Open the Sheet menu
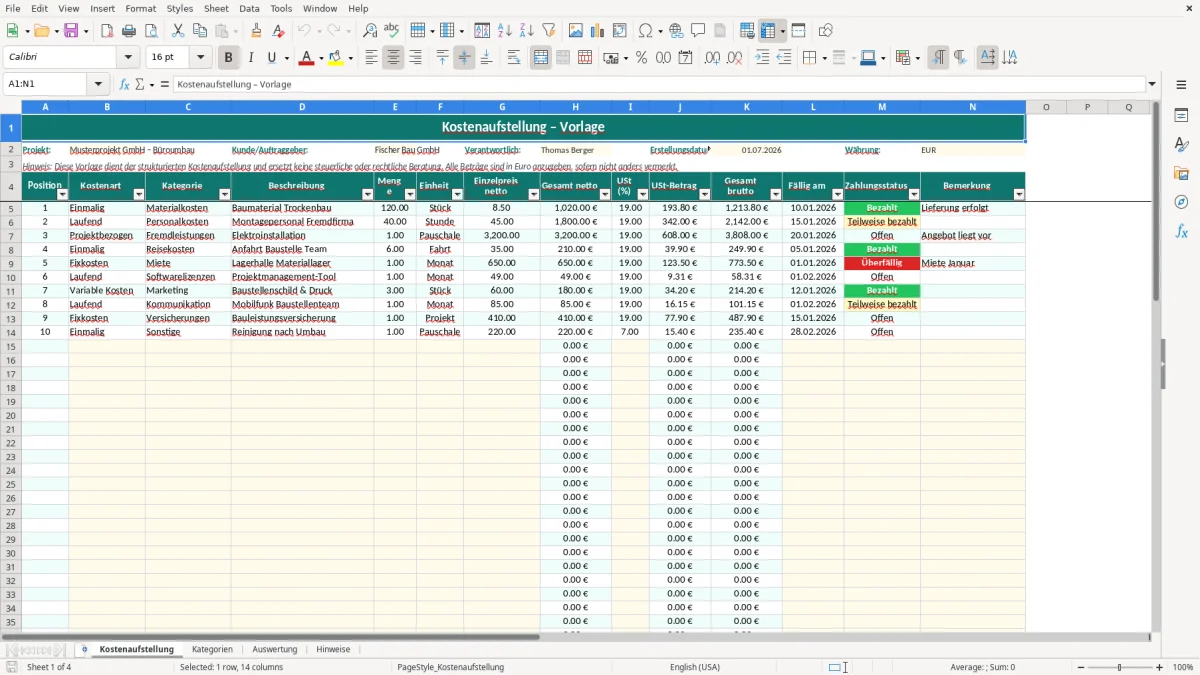This screenshot has width=1200, height=675. 216,8
